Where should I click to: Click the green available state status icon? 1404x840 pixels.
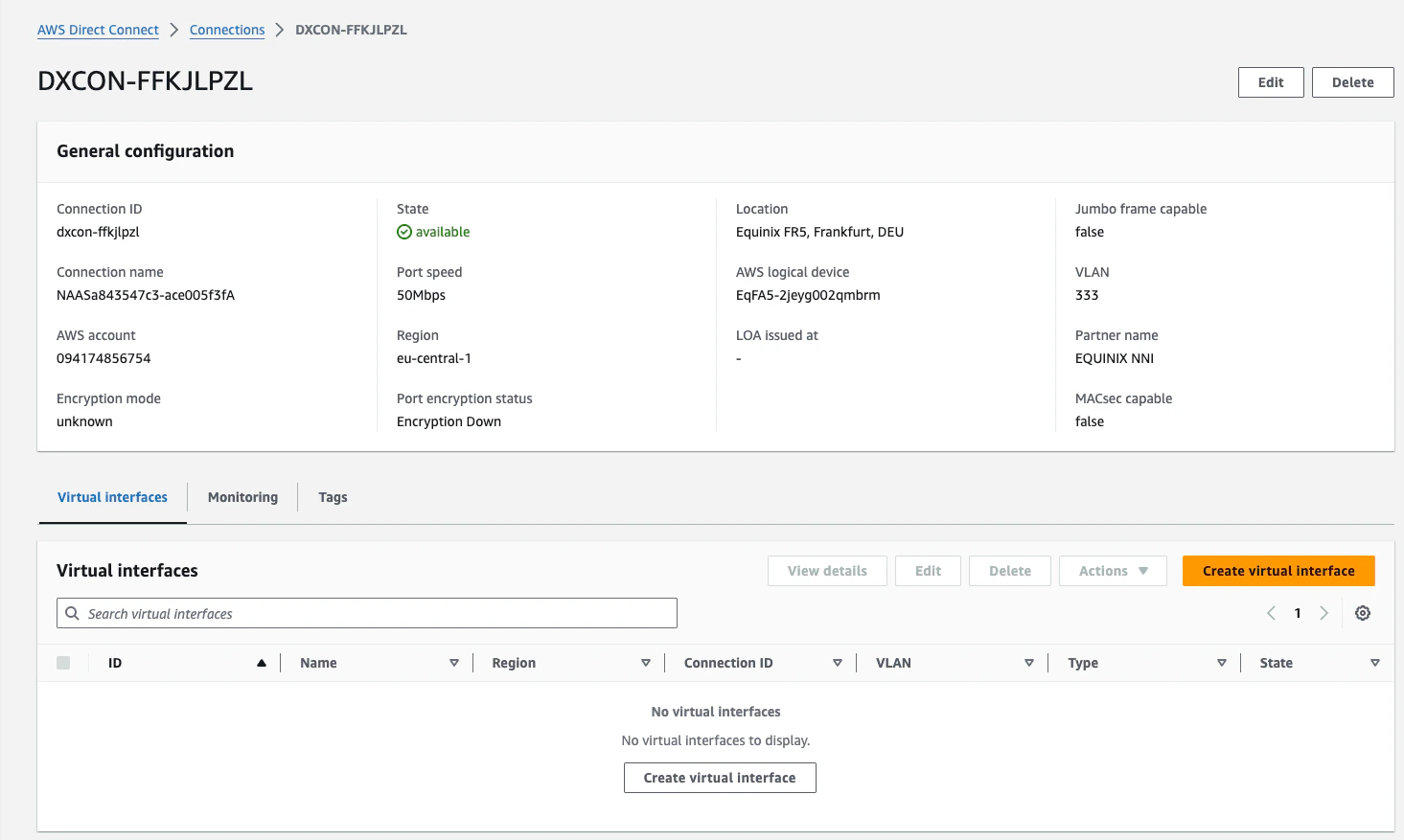click(x=404, y=232)
